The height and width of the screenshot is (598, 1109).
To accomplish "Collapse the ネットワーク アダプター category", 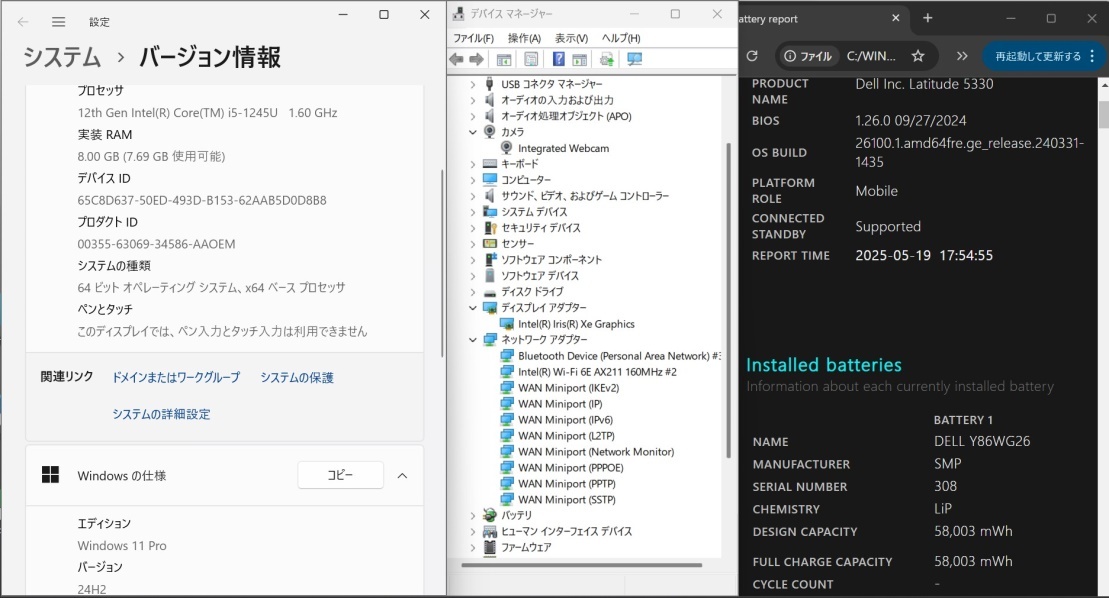I will pos(472,340).
